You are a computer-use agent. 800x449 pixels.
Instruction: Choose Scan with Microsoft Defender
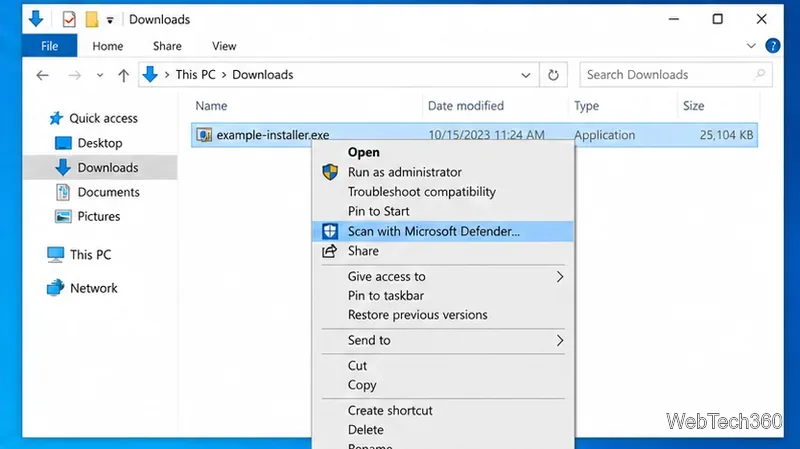pyautogui.click(x=443, y=231)
